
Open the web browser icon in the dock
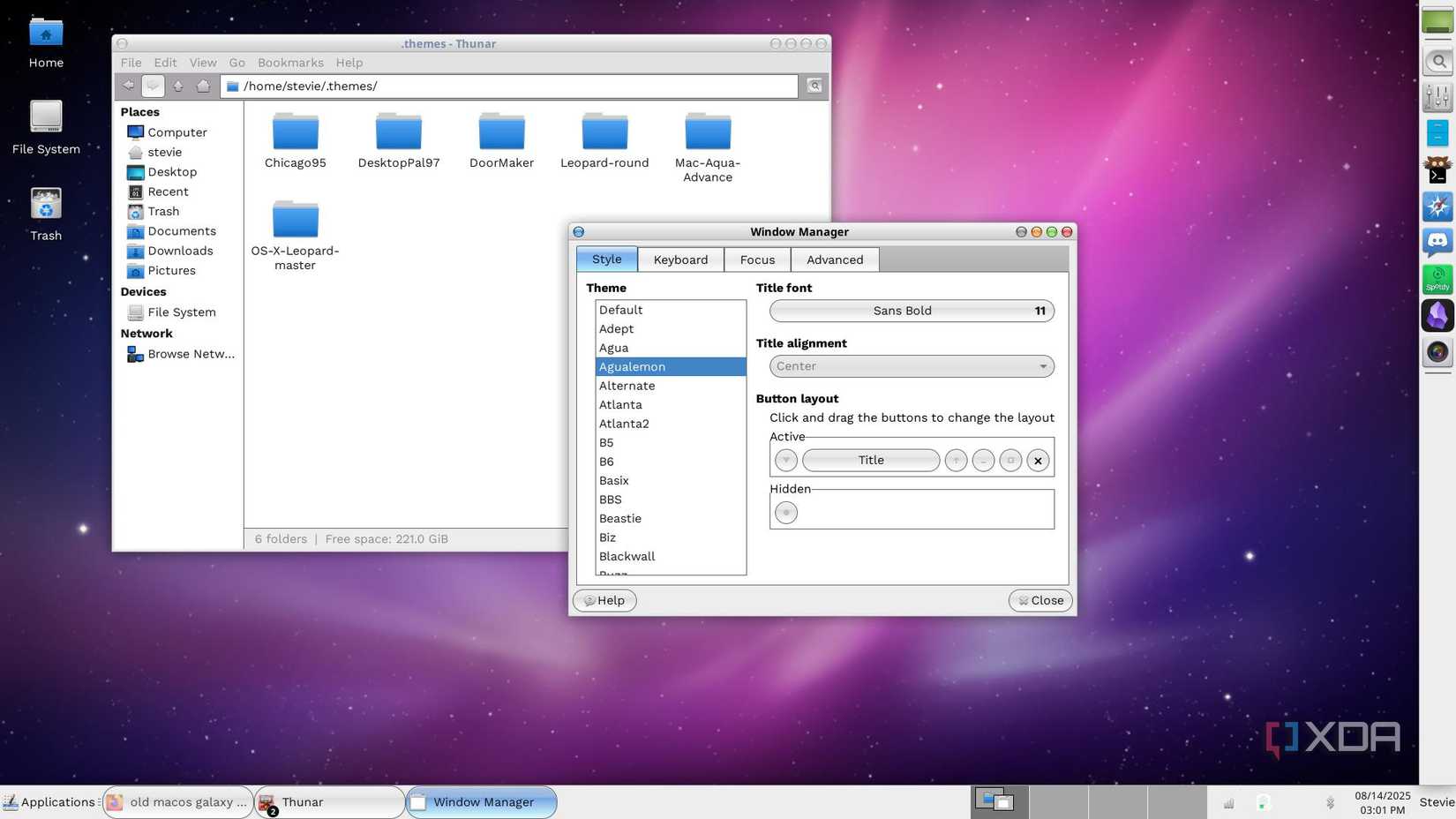(x=1437, y=207)
